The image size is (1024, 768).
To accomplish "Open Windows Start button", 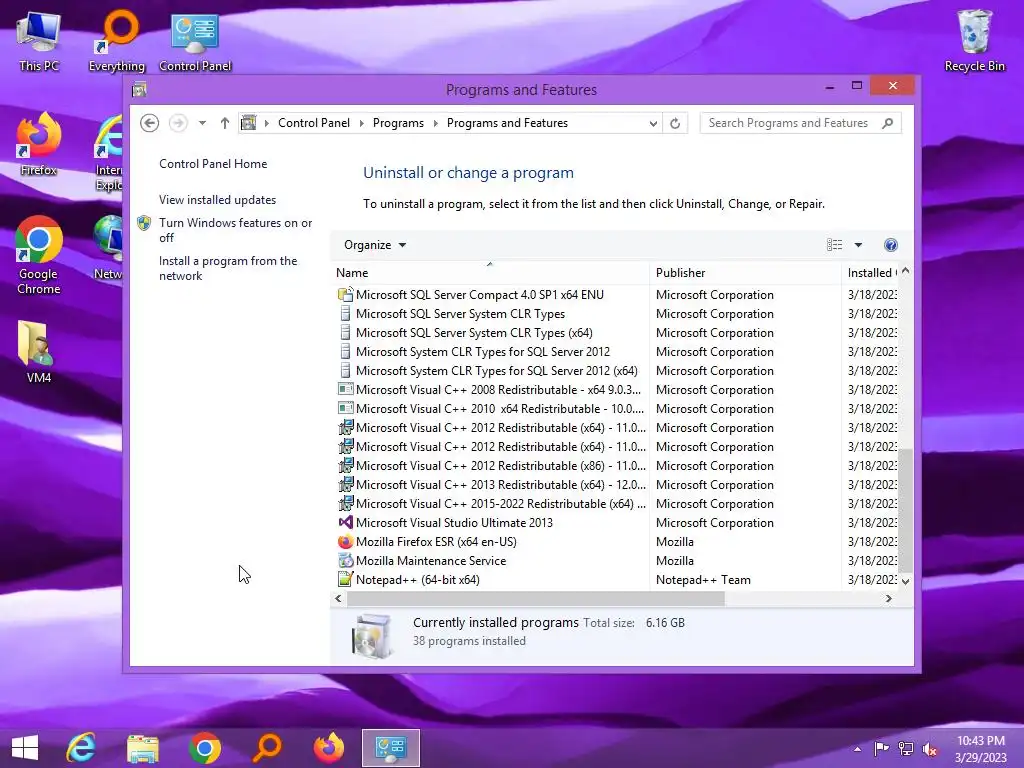I will [x=25, y=748].
